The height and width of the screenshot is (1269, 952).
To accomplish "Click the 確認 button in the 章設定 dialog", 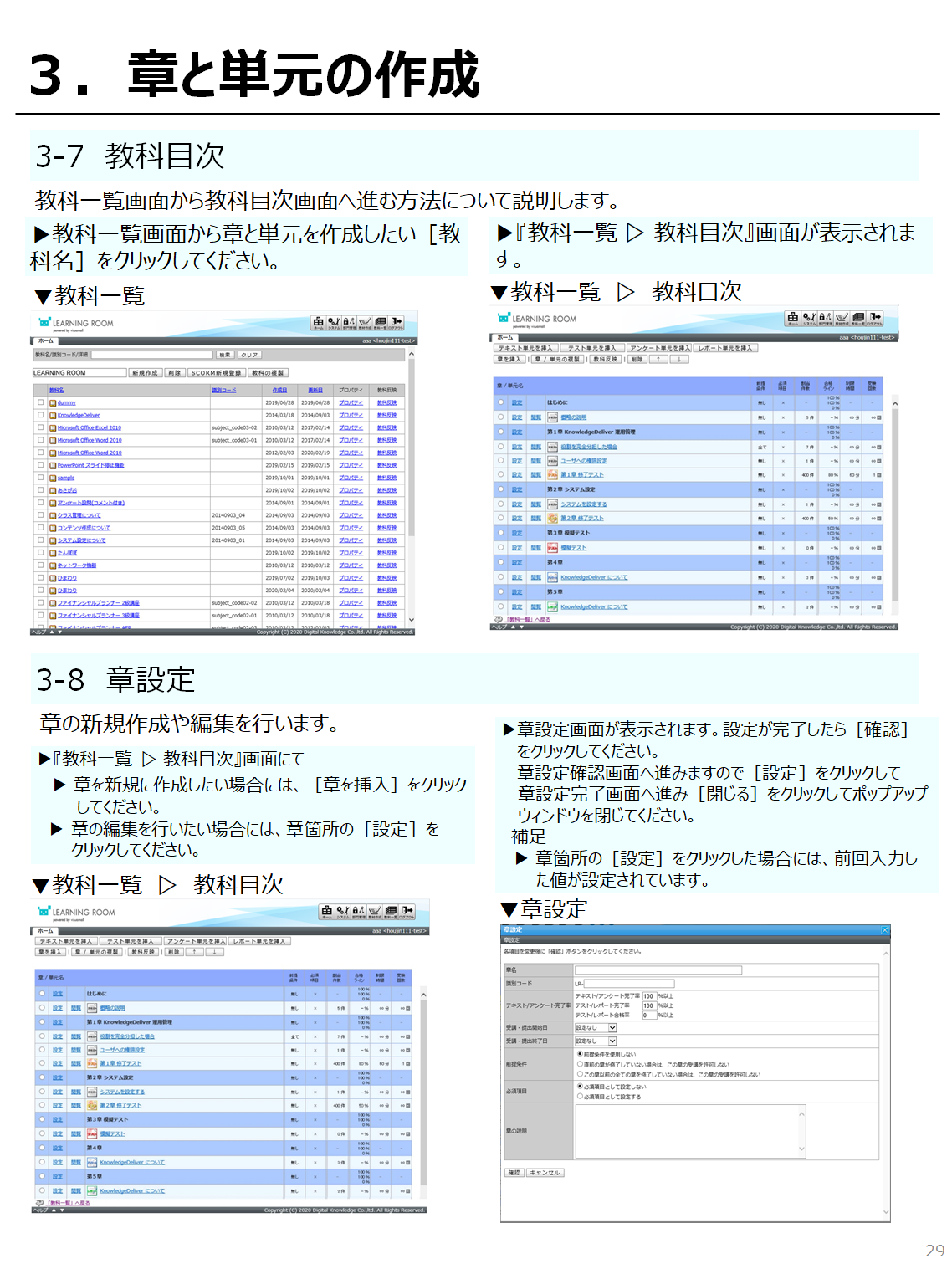I will (x=514, y=1173).
